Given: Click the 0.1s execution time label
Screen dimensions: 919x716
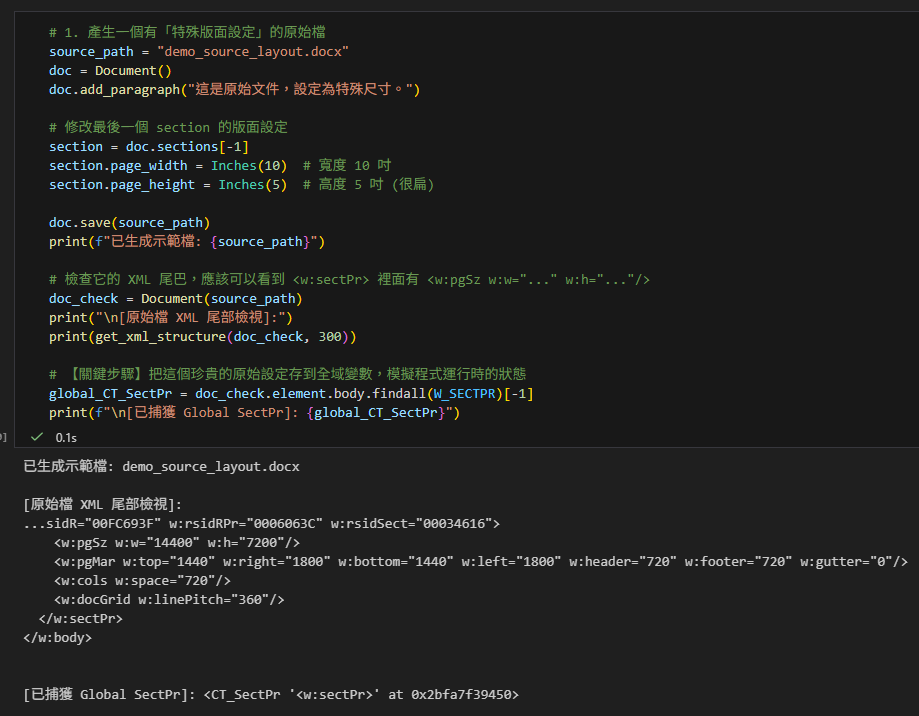Looking at the screenshot, I should (66, 437).
